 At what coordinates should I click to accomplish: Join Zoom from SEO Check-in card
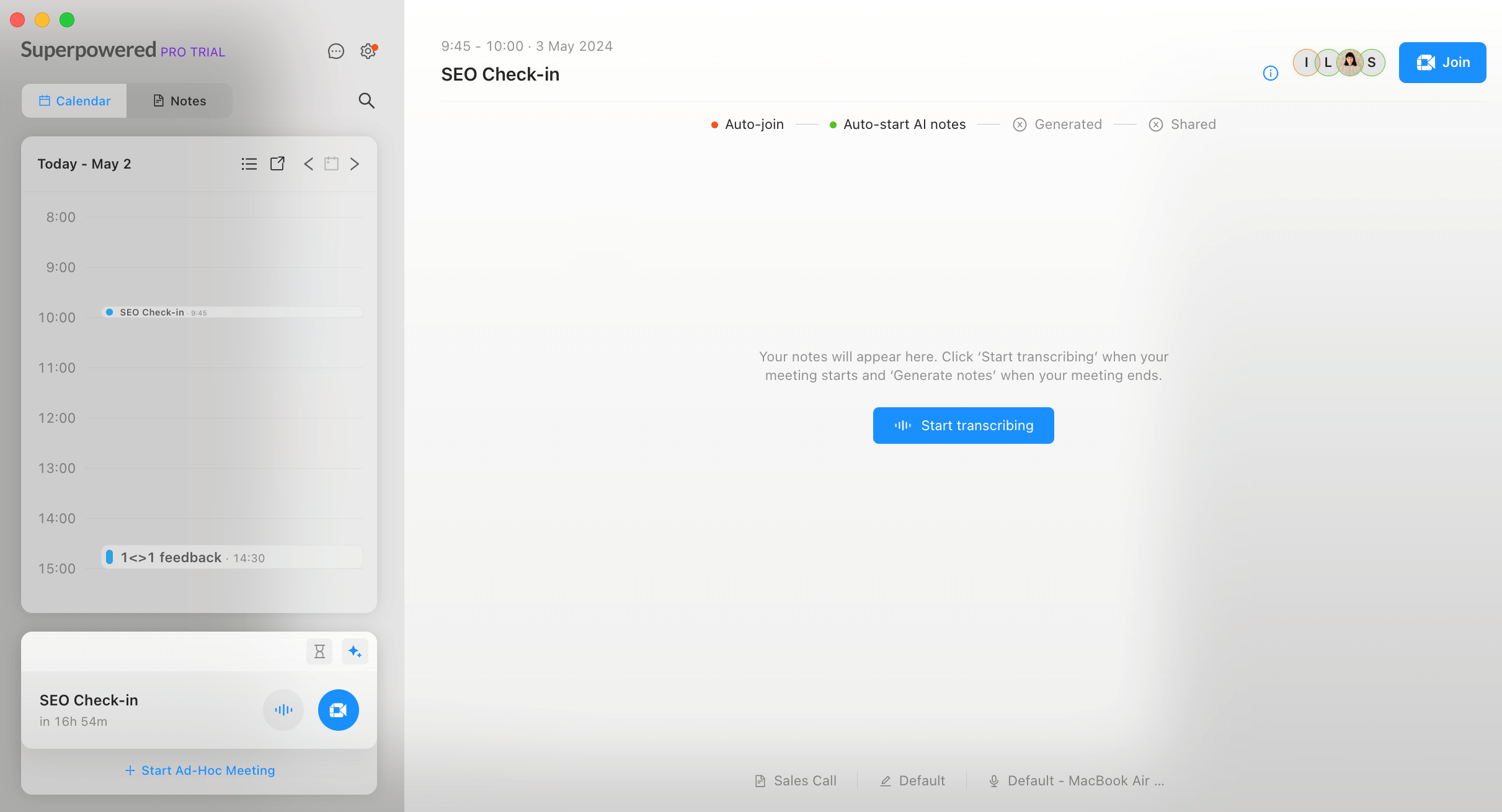(339, 710)
